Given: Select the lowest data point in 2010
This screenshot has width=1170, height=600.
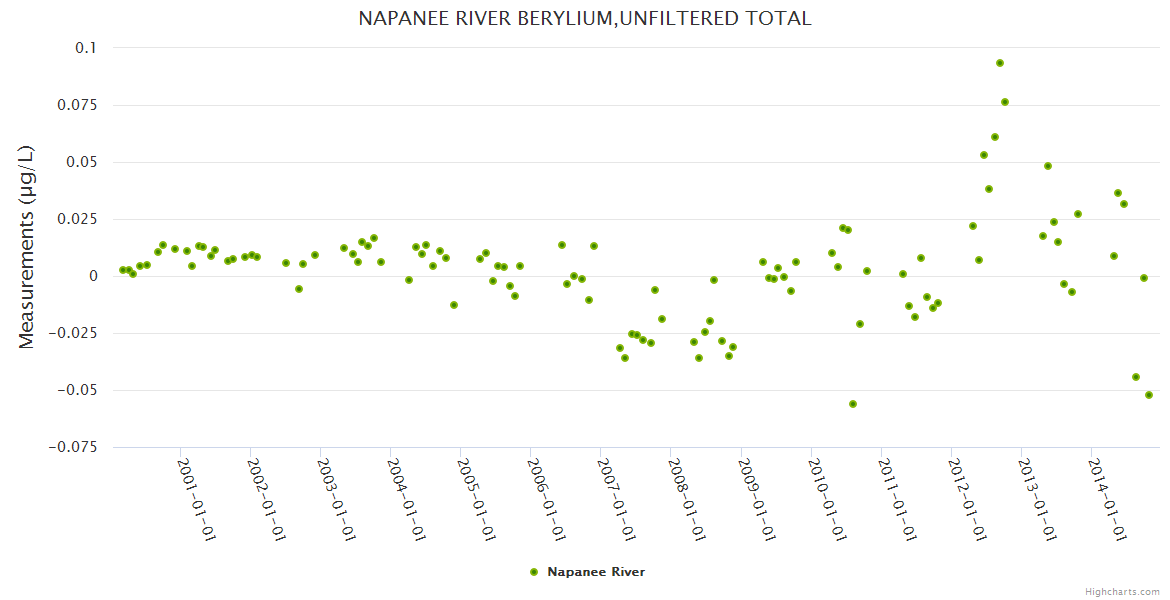Looking at the screenshot, I should pos(853,404).
